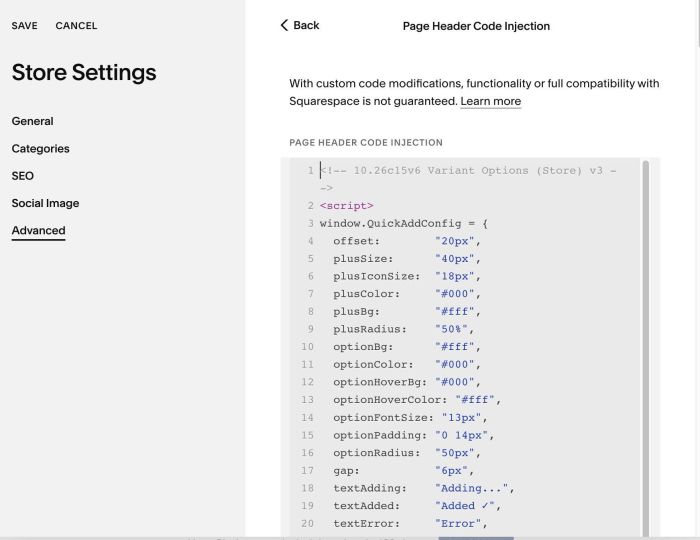
Task: Click line number 10 in the gutter
Action: (x=307, y=347)
